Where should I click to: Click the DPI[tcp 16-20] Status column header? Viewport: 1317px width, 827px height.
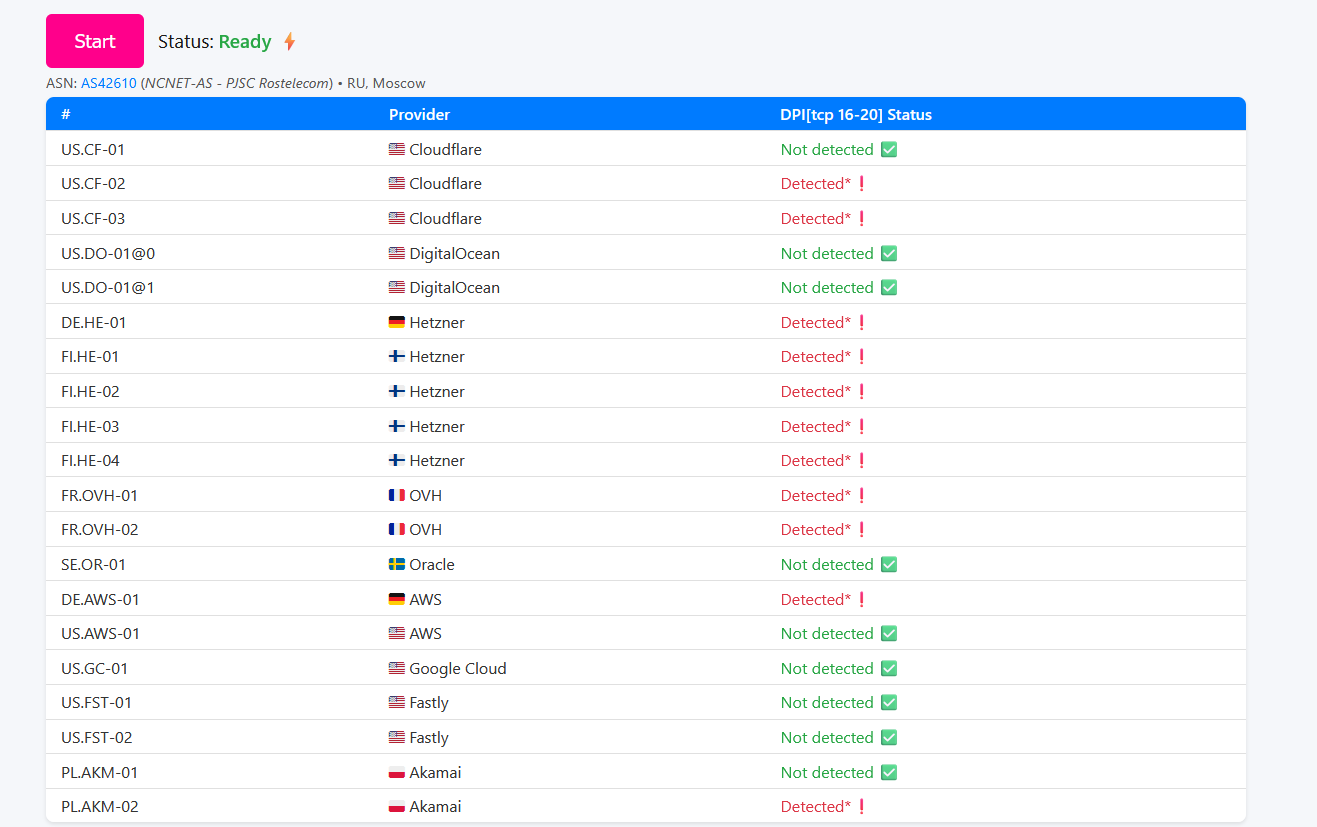tap(856, 115)
